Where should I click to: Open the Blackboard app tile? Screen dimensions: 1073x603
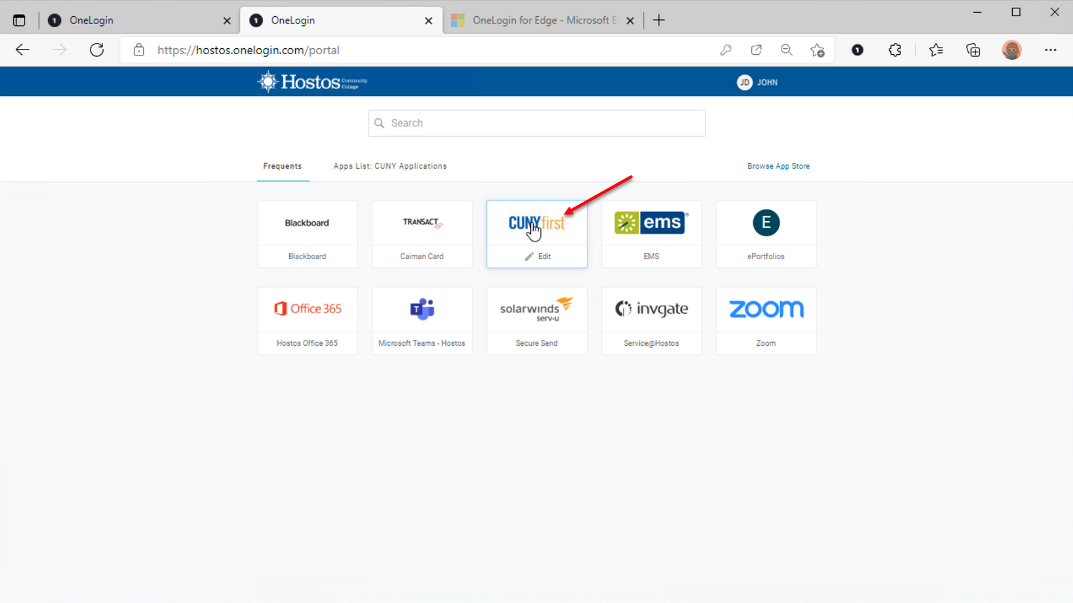click(x=307, y=234)
